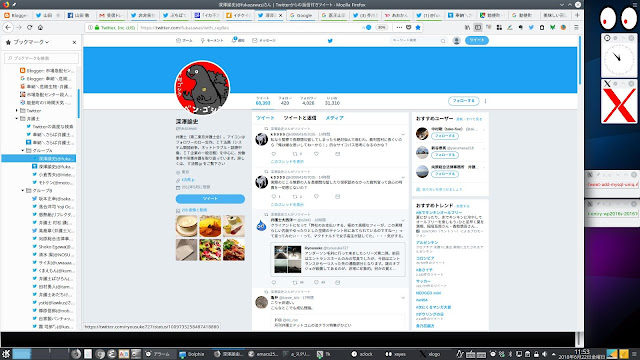Open the account avatar menu in header

point(456,40)
